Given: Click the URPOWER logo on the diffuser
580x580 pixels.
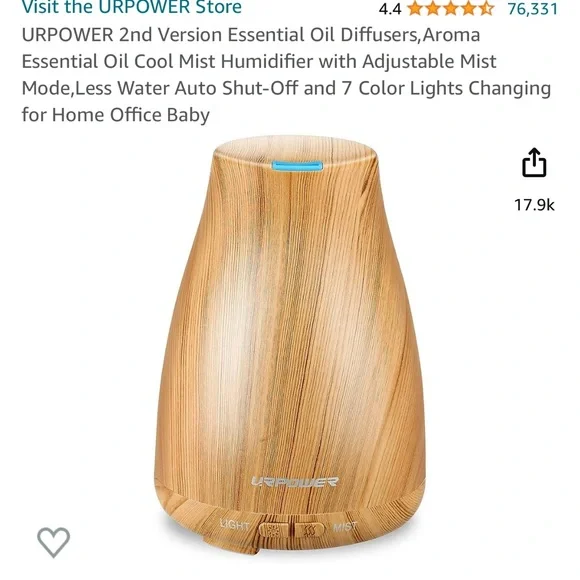Looking at the screenshot, I should coord(294,482).
